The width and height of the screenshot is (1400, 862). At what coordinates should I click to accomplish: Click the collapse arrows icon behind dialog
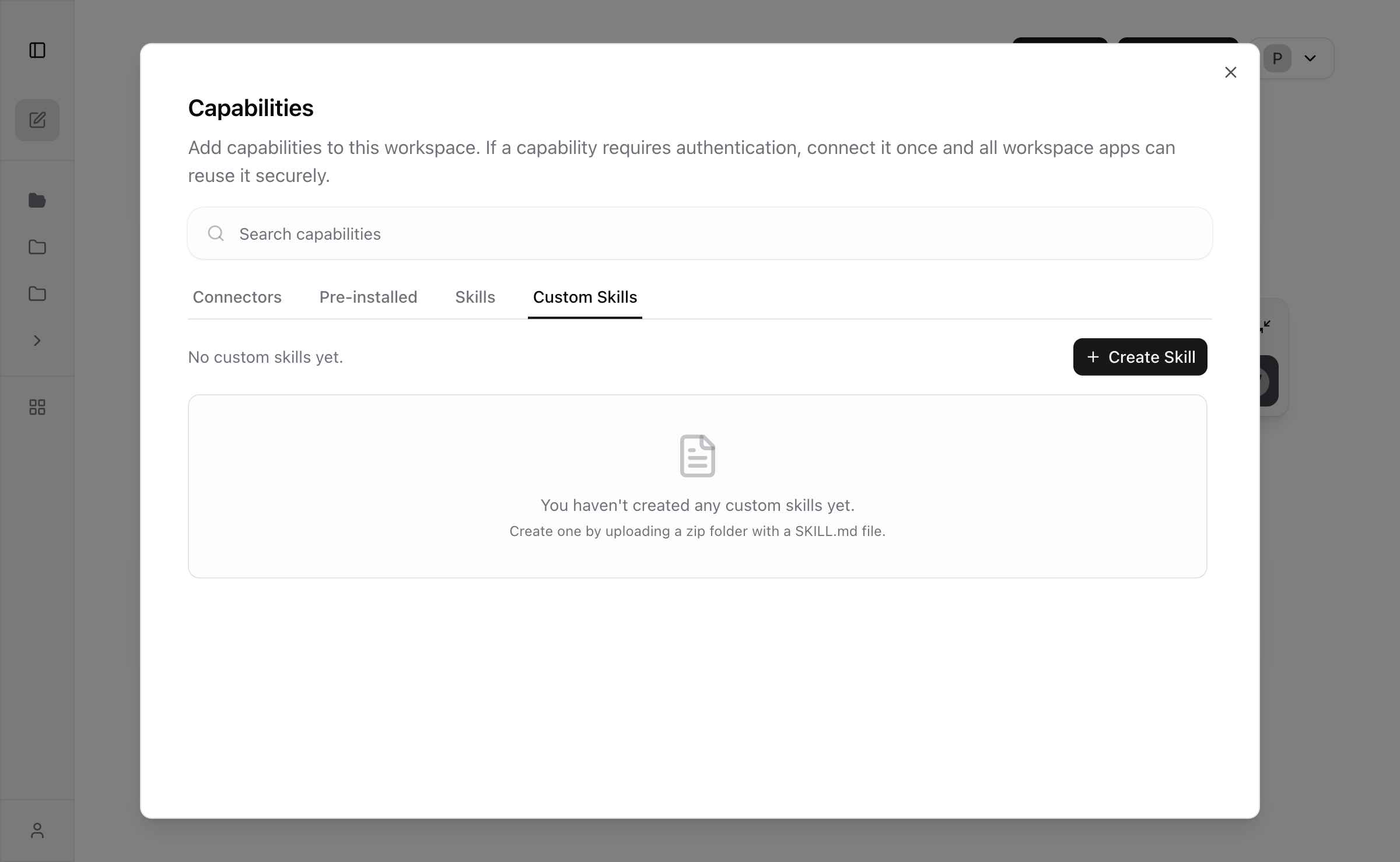[1265, 326]
